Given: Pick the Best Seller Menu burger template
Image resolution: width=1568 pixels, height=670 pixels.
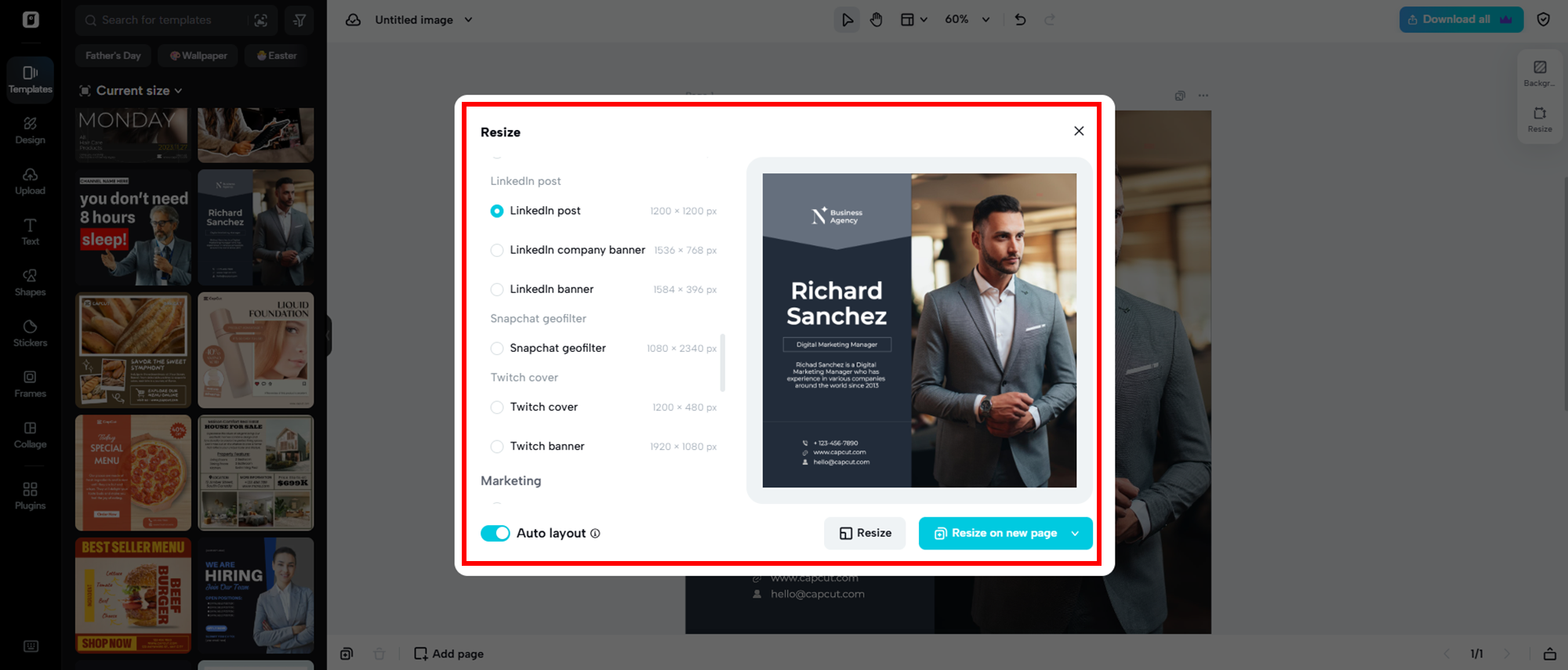Looking at the screenshot, I should click(x=133, y=596).
